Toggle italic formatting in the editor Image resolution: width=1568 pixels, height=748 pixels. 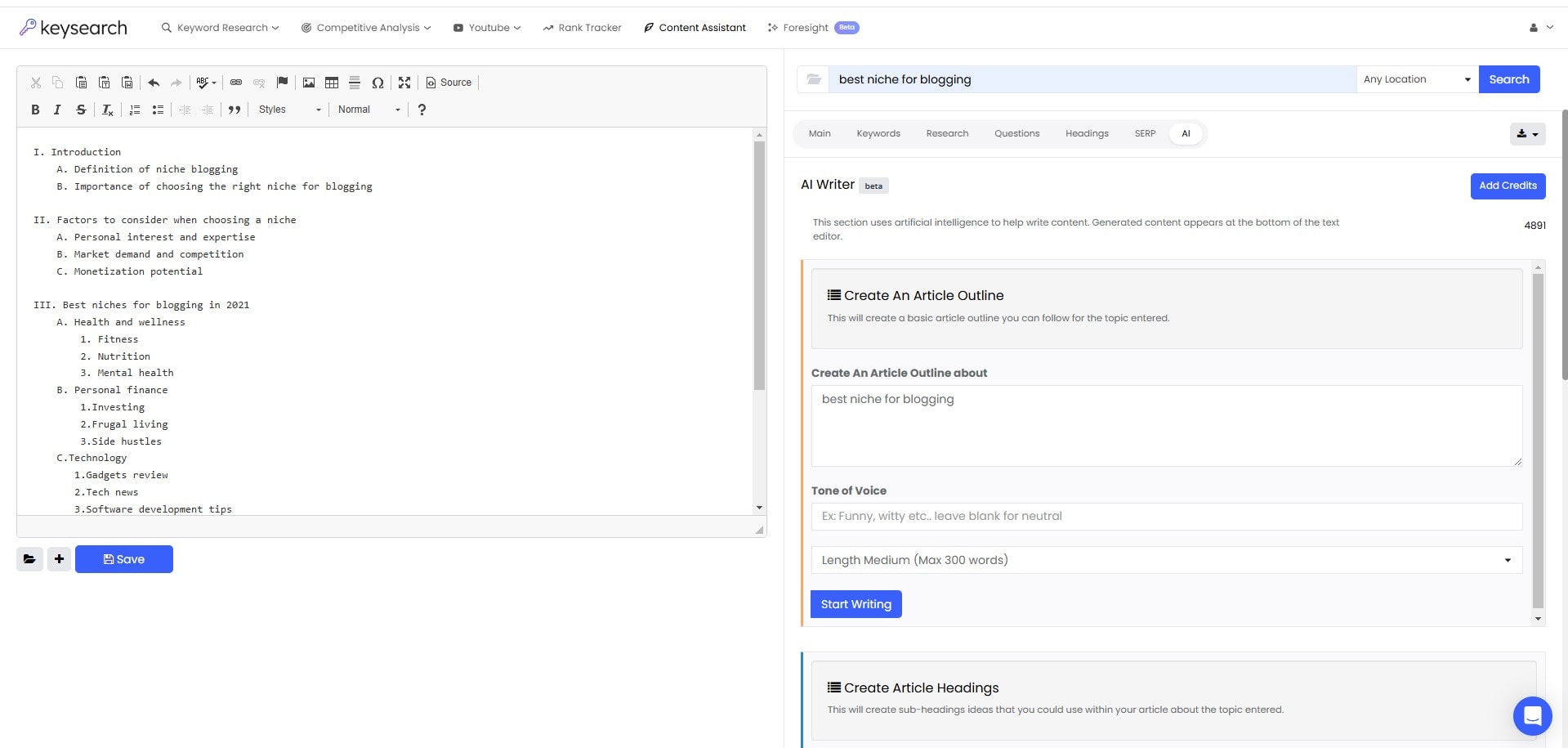57,110
